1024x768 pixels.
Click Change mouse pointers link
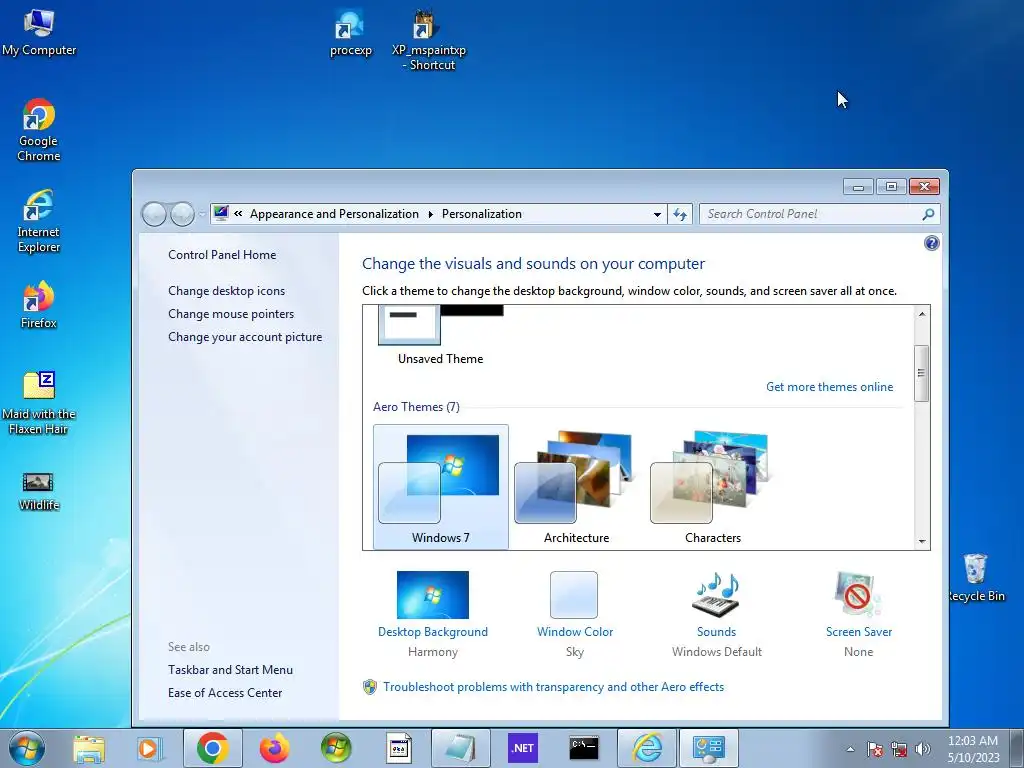231,314
